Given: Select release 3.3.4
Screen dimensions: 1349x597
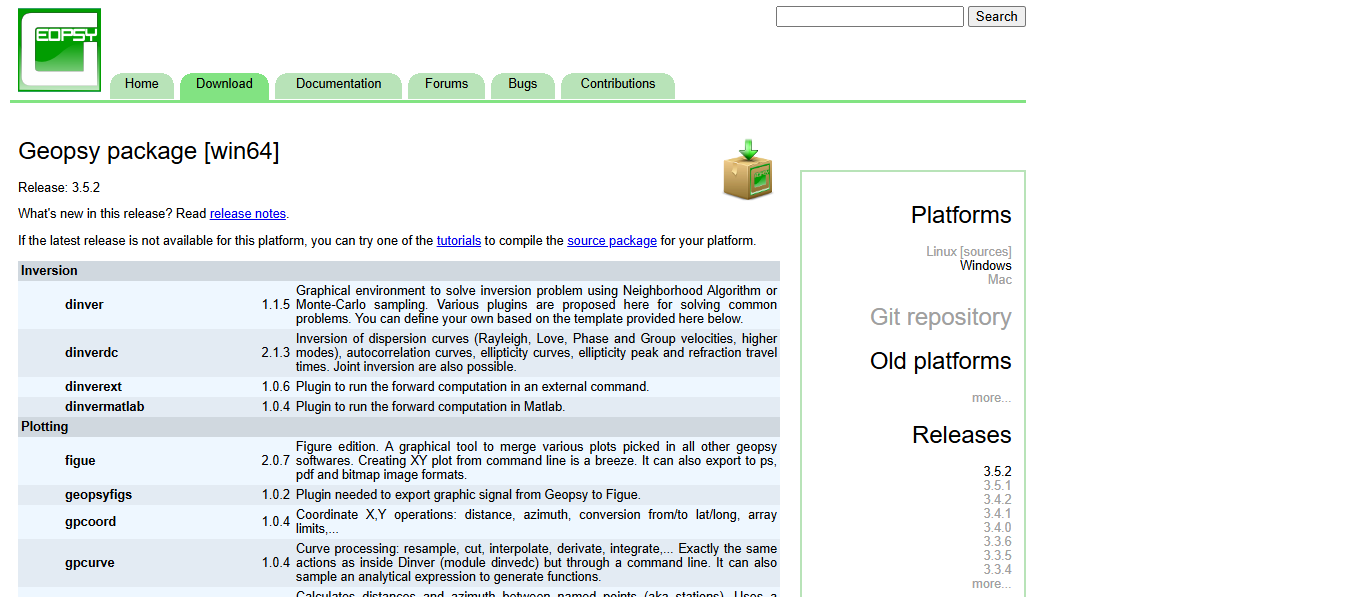Looking at the screenshot, I should (997, 570).
